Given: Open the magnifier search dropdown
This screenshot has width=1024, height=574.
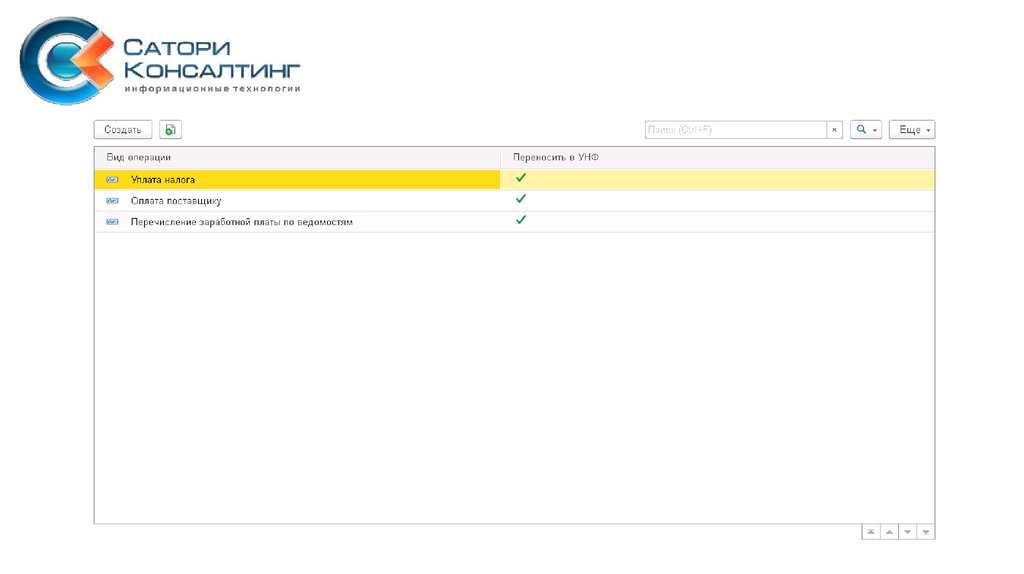Looking at the screenshot, I should coord(866,130).
